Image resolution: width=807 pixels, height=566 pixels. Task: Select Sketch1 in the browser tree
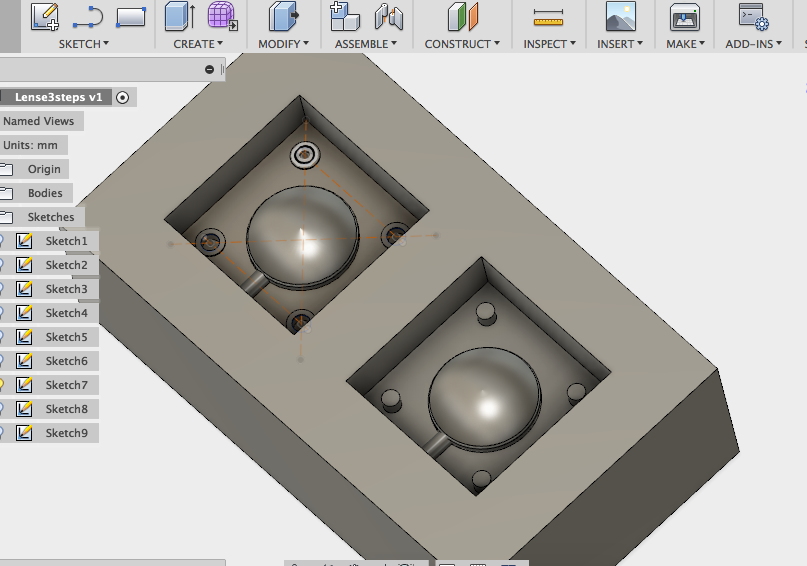pyautogui.click(x=66, y=241)
